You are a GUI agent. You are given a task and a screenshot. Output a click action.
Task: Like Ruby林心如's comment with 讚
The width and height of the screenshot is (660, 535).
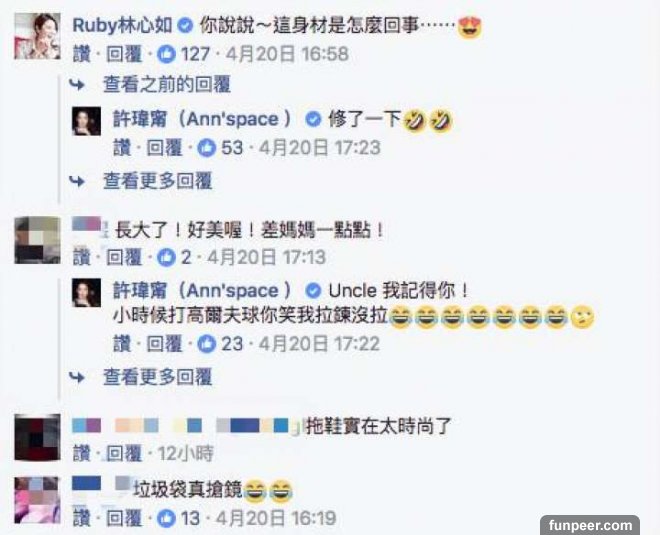point(81,54)
